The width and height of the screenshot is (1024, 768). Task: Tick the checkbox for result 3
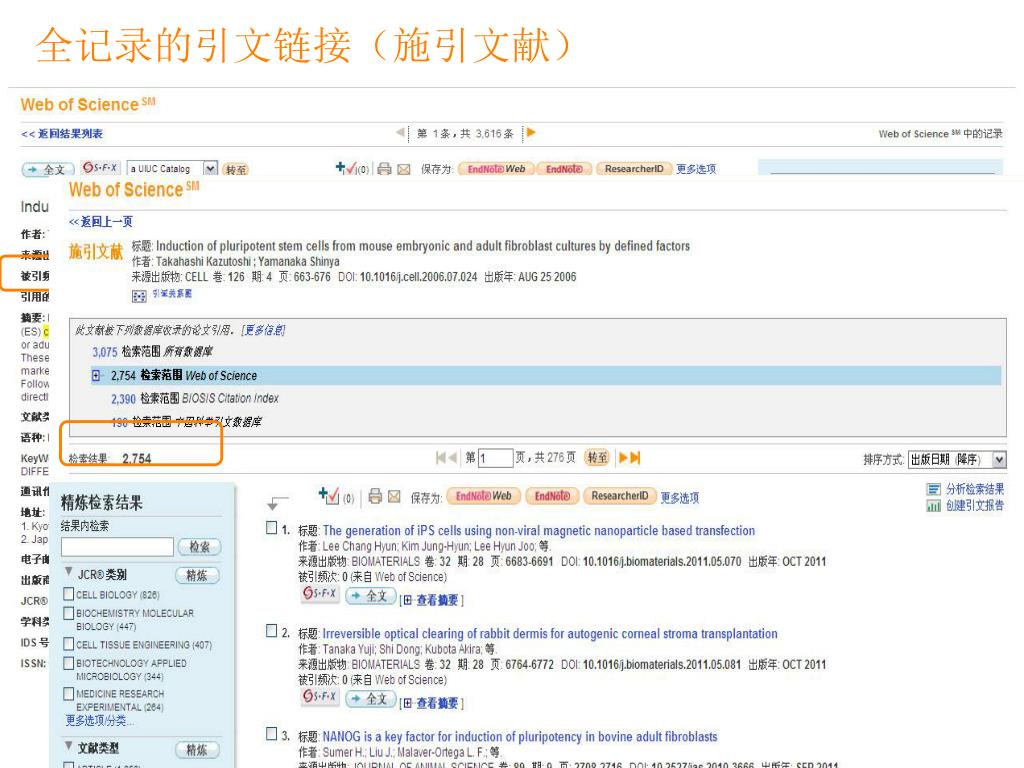tap(272, 734)
